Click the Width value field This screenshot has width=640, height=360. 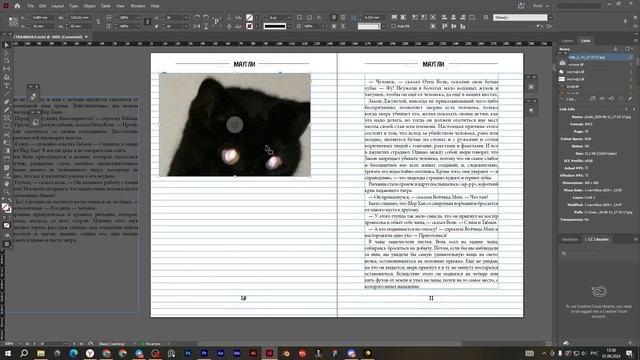[x=80, y=18]
